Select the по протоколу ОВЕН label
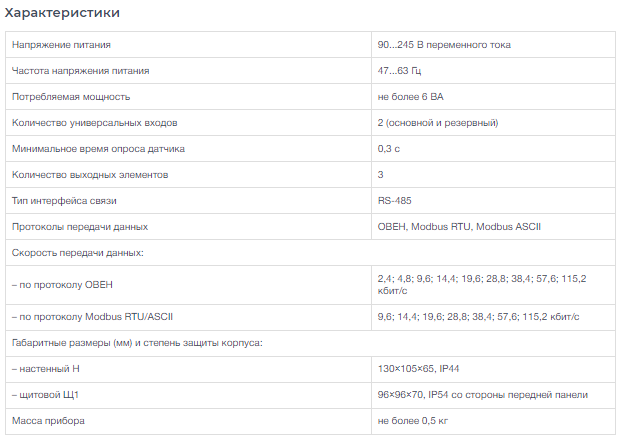 tap(62, 285)
